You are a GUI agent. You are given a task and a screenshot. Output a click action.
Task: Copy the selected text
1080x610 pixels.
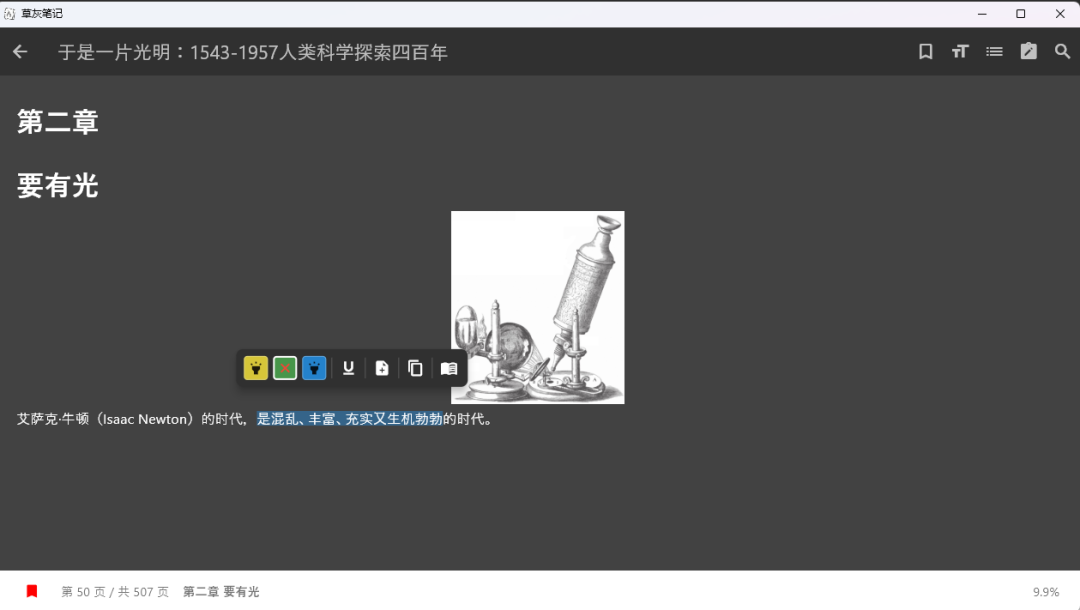tap(415, 368)
